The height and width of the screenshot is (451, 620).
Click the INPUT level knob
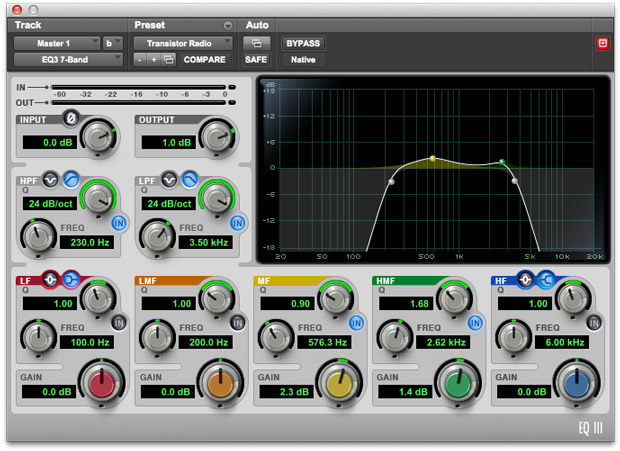pos(99,137)
